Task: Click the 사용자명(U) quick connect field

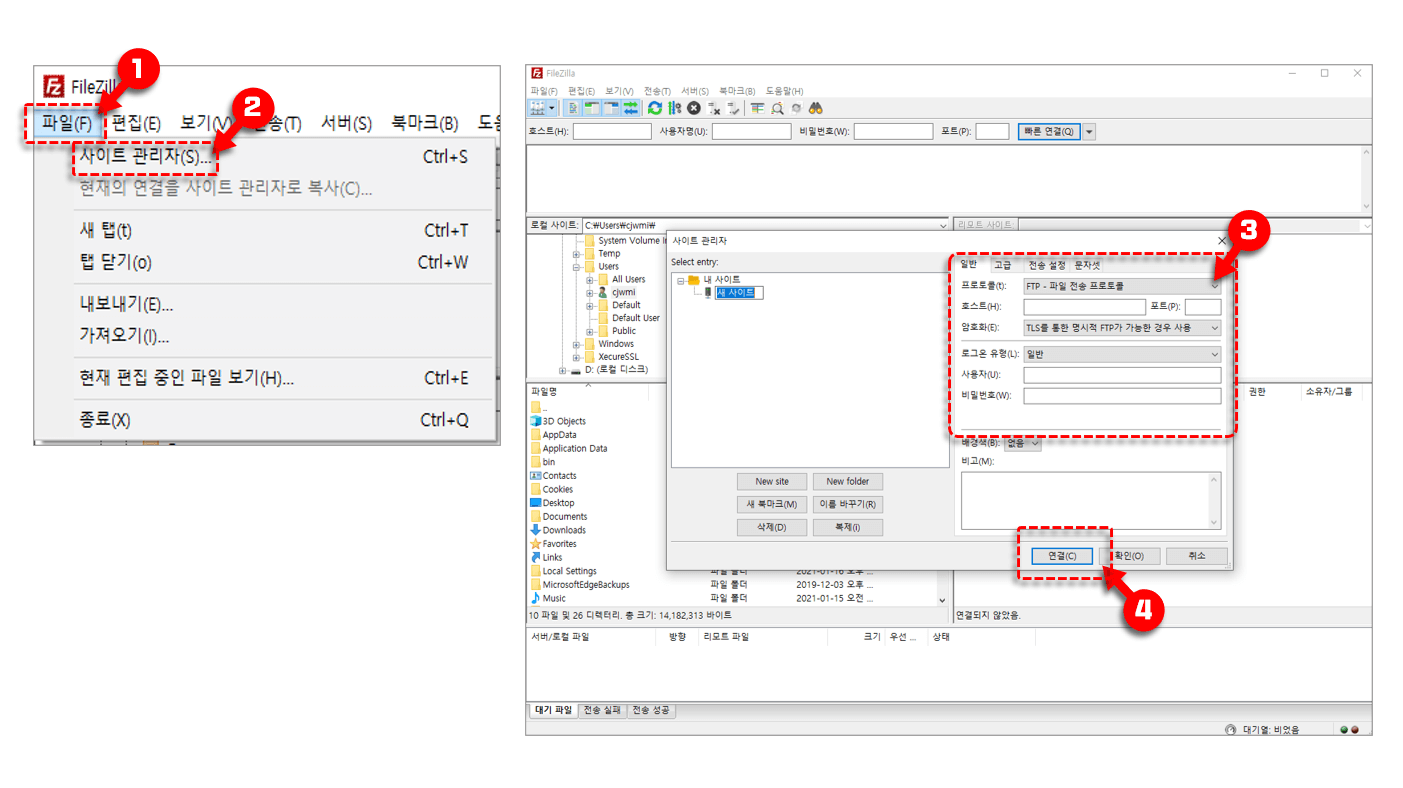Action: pos(751,132)
